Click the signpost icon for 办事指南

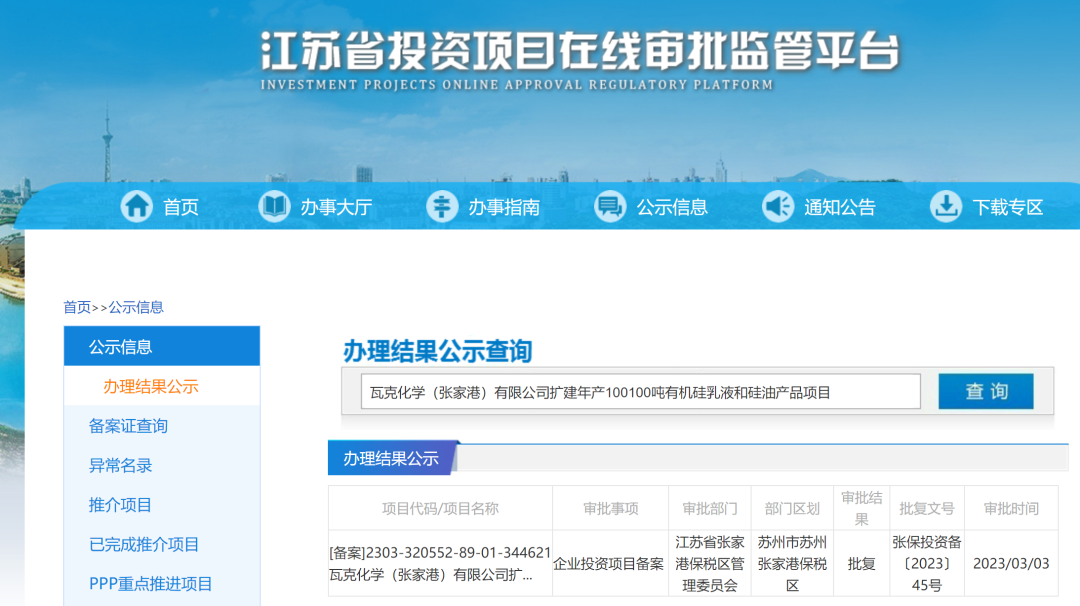(442, 207)
